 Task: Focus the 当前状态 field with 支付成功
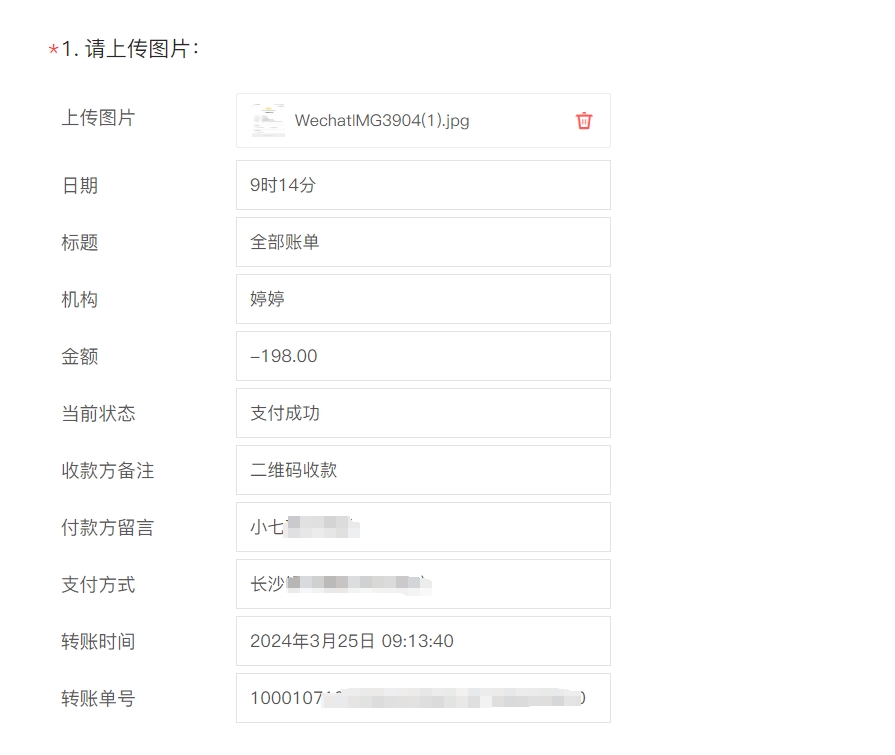[423, 413]
